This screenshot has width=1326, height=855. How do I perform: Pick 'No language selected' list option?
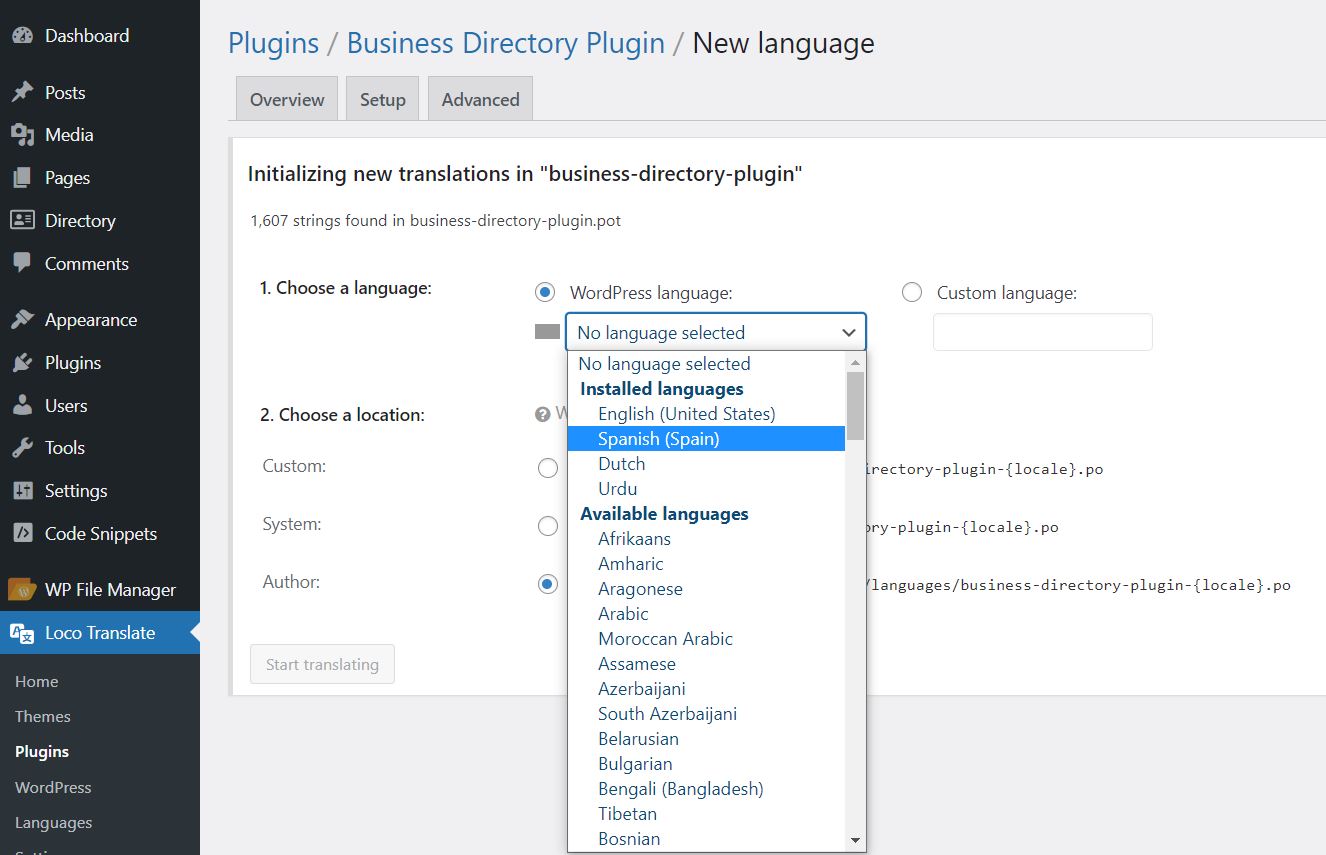706,364
